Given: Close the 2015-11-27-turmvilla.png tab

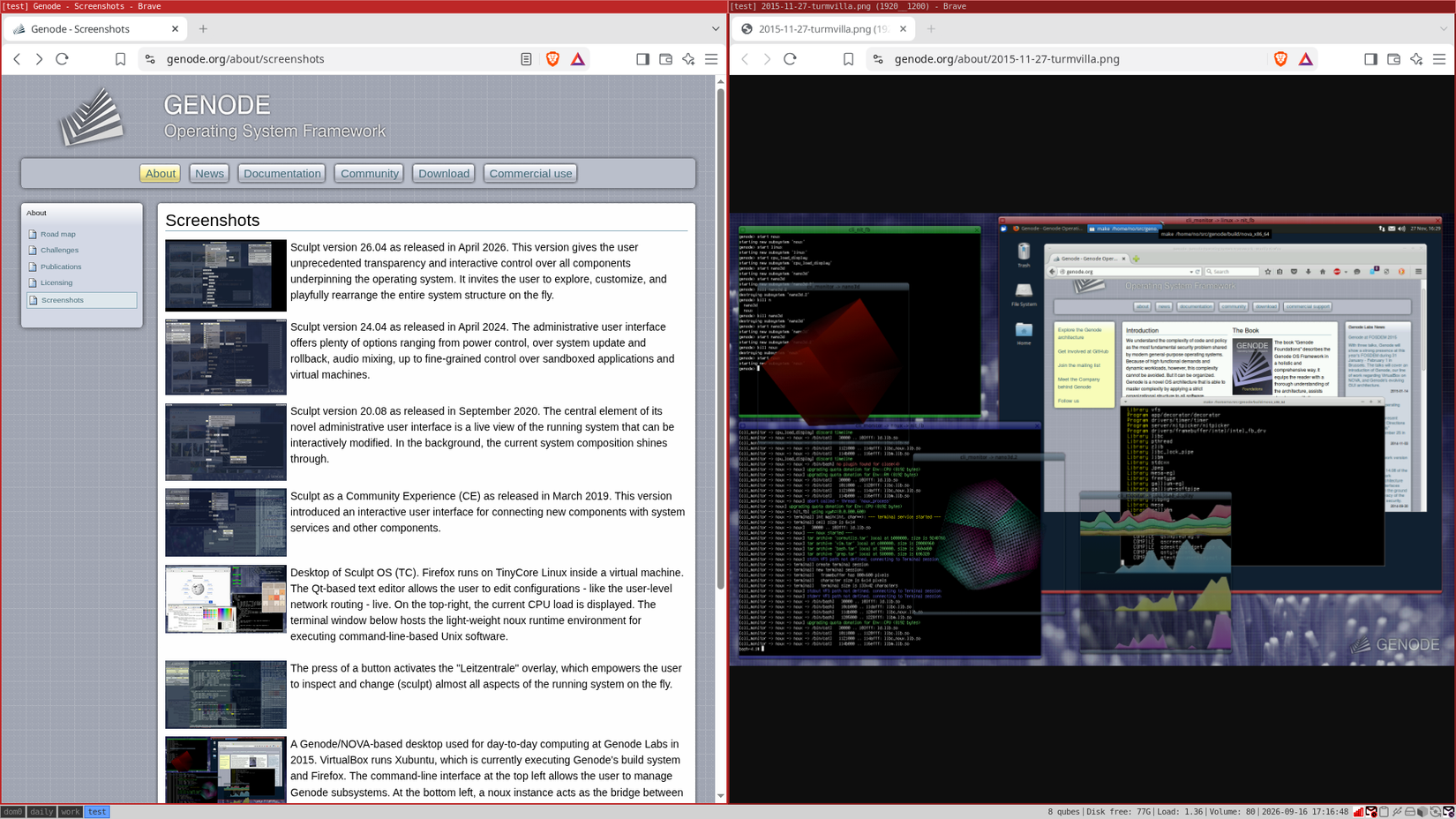Looking at the screenshot, I should [x=903, y=29].
